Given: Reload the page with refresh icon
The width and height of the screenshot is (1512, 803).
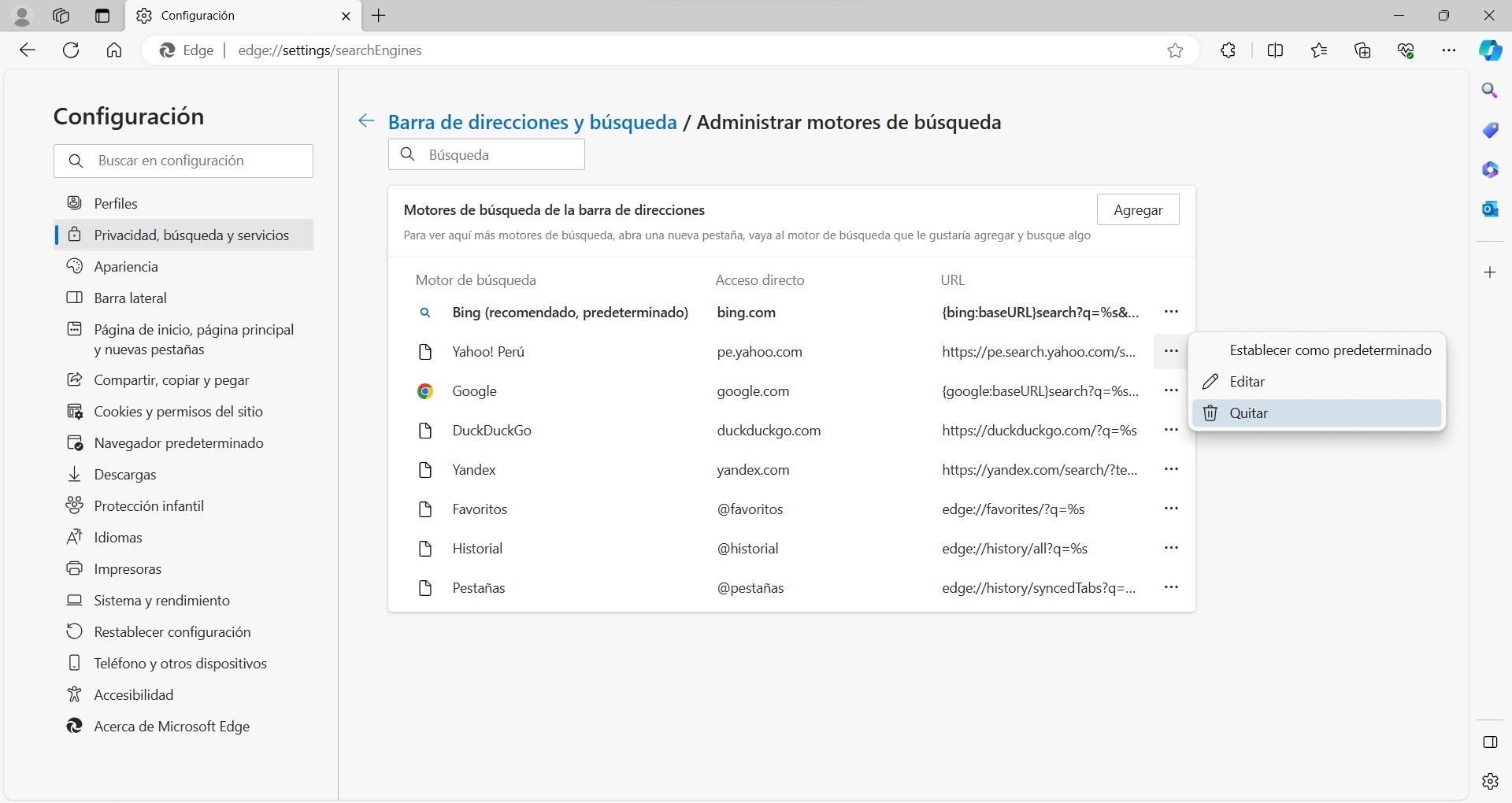Looking at the screenshot, I should [71, 50].
